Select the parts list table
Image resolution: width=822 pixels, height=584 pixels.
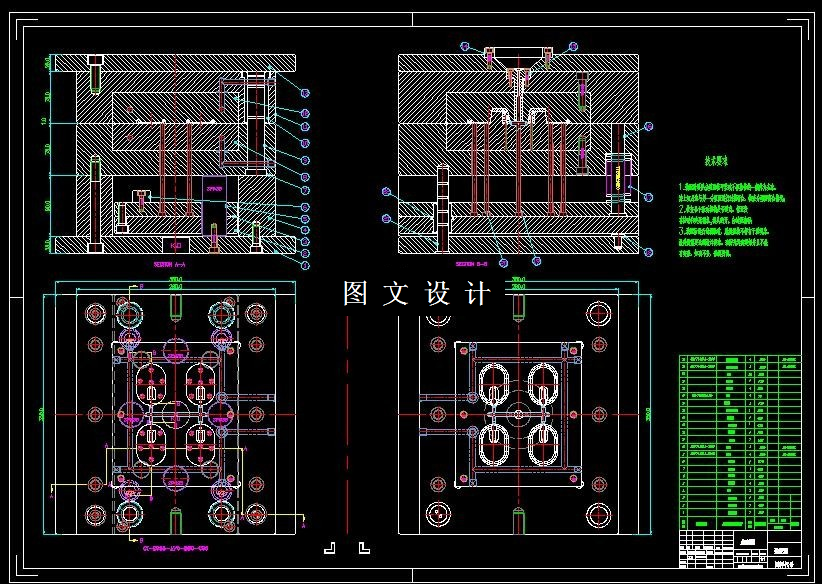click(x=740, y=442)
